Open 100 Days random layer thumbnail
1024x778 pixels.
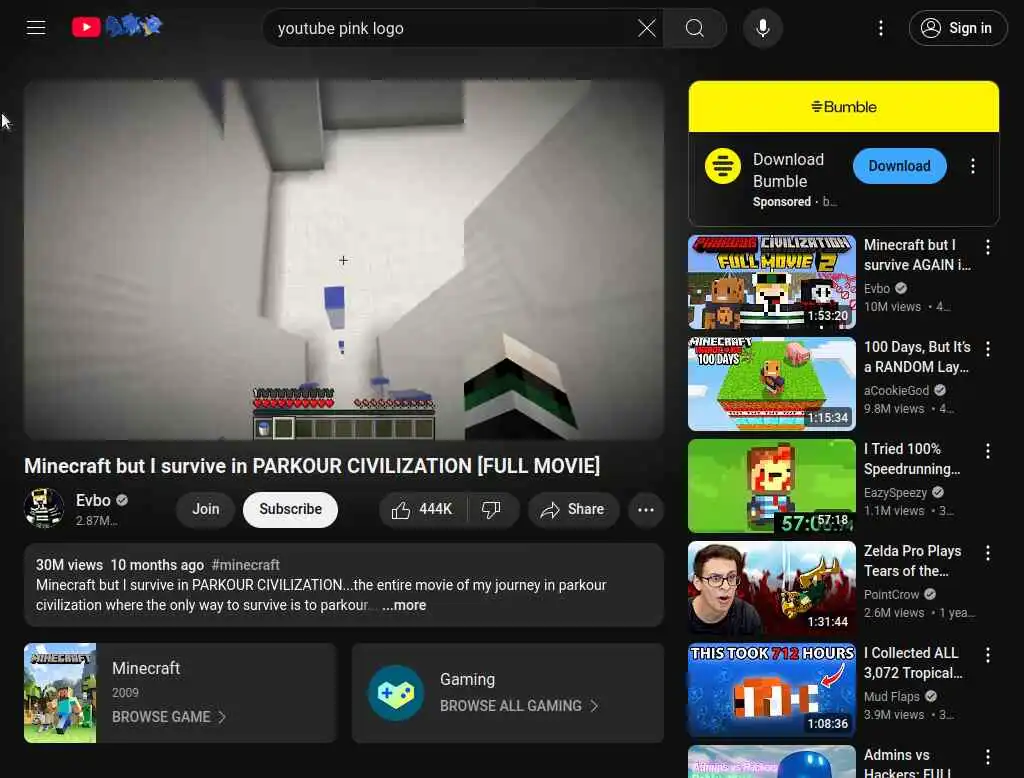[x=771, y=384]
